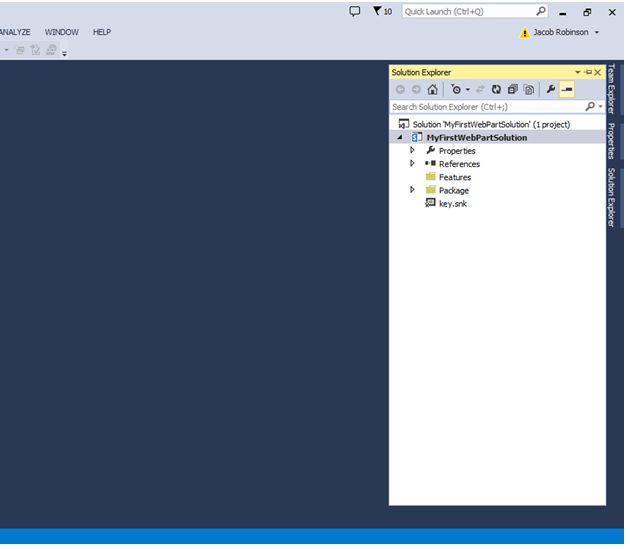Select the Package folder
Screen dimensions: 630x549
(x=454, y=191)
